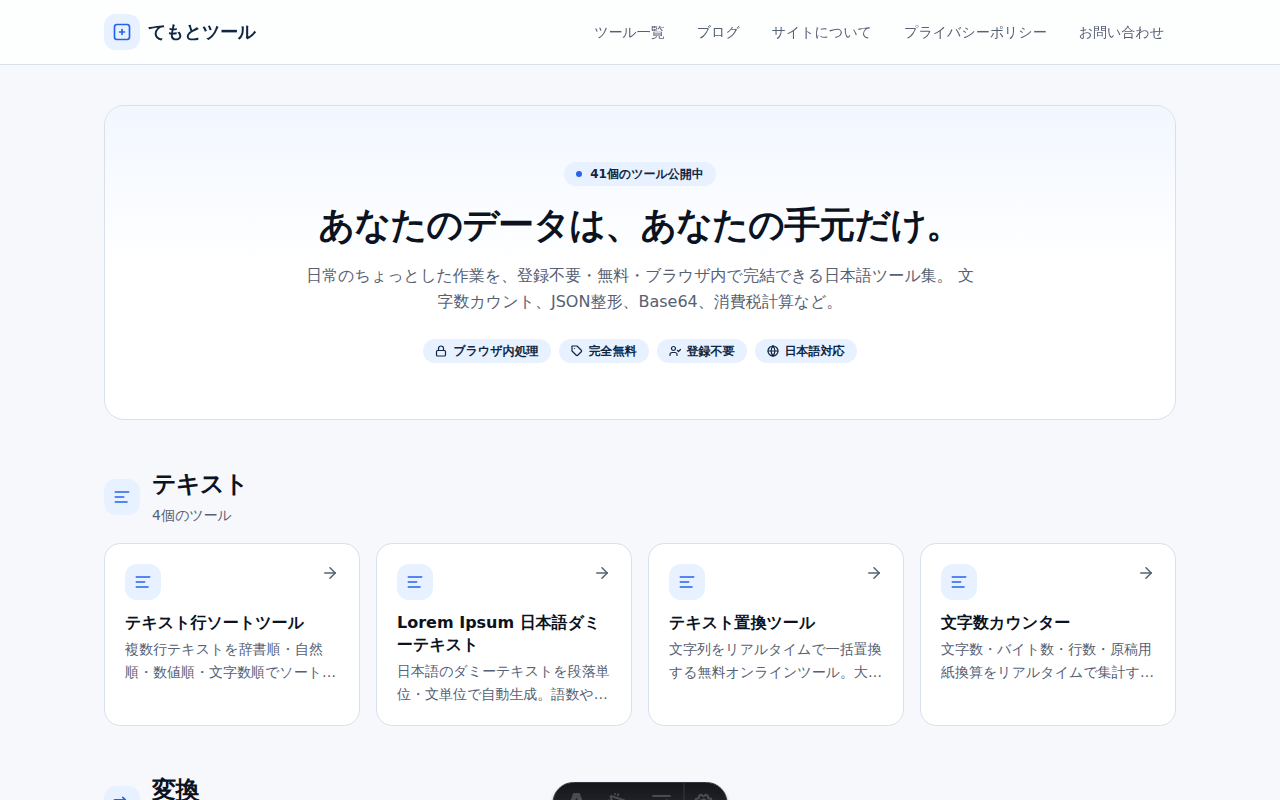Viewport: 1280px width, 800px height.
Task: Click the テキスト category heading icon
Action: pos(122,497)
